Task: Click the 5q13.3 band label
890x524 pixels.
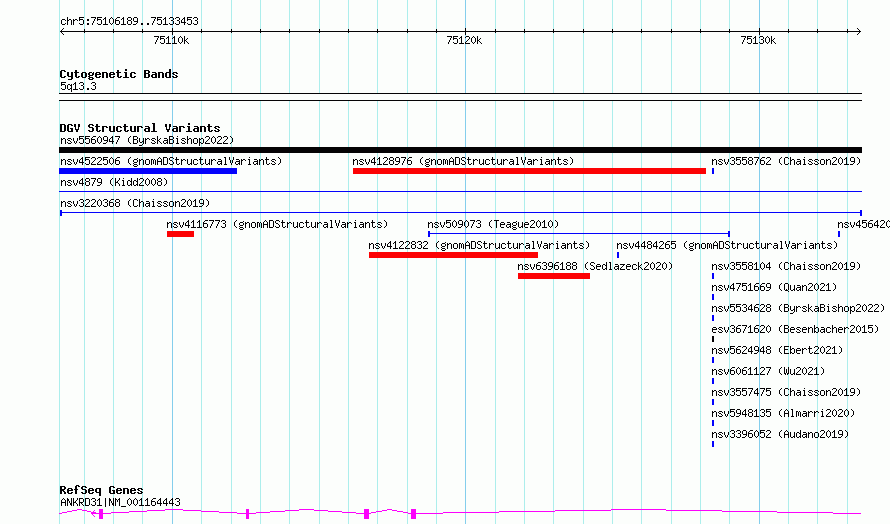Action: pos(78,86)
